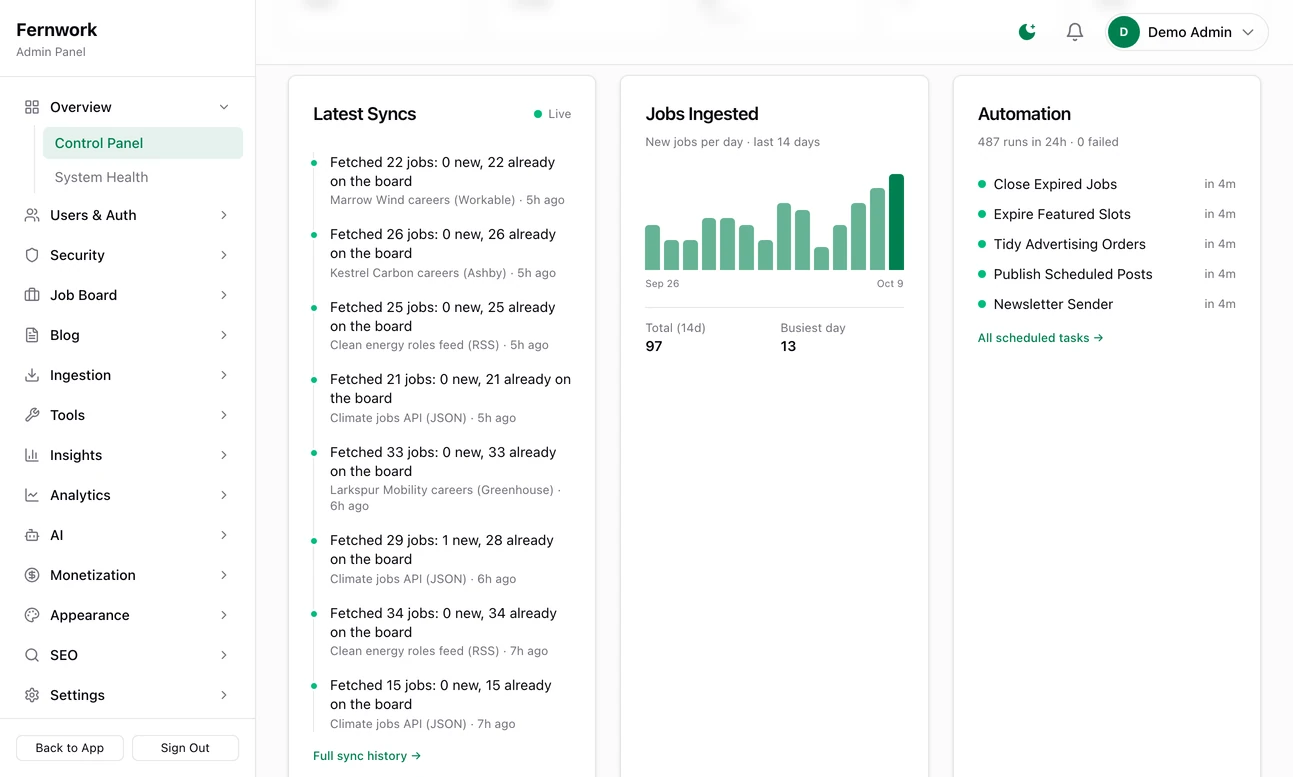Click the Tools wrench icon
This screenshot has width=1293, height=777.
pos(32,415)
